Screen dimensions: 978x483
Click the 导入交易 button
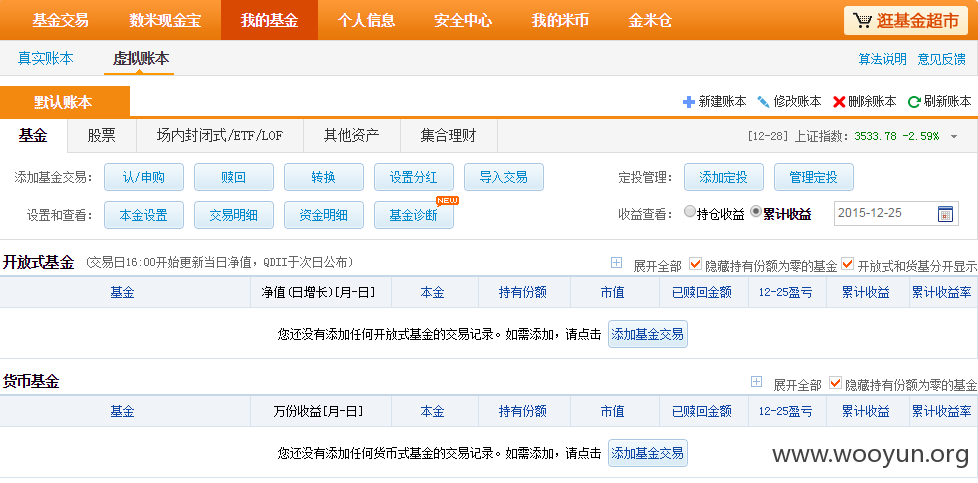pos(504,177)
